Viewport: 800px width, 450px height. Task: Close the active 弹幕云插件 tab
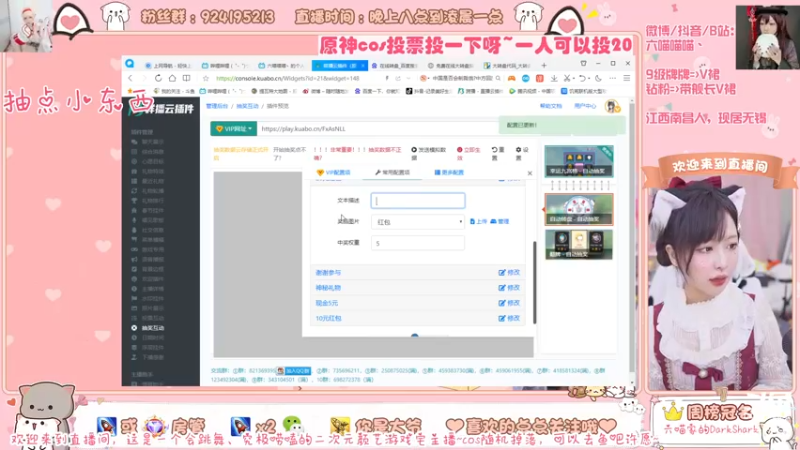[x=363, y=66]
